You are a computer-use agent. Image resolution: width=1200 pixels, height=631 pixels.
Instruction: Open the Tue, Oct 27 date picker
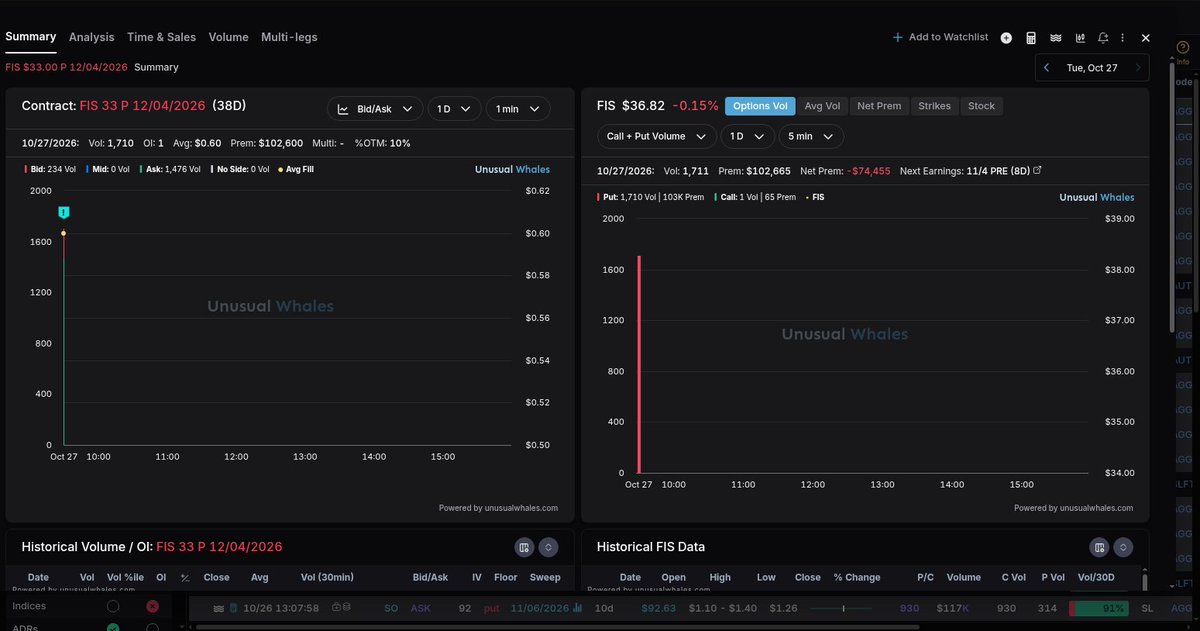tap(1092, 68)
